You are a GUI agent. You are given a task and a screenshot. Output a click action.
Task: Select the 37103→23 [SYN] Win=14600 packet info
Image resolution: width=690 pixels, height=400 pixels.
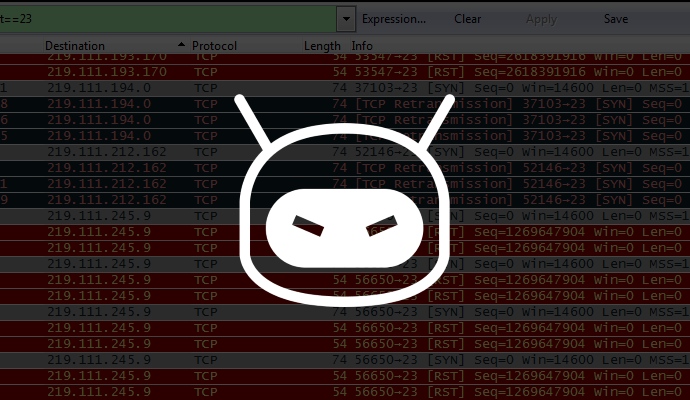(522, 88)
